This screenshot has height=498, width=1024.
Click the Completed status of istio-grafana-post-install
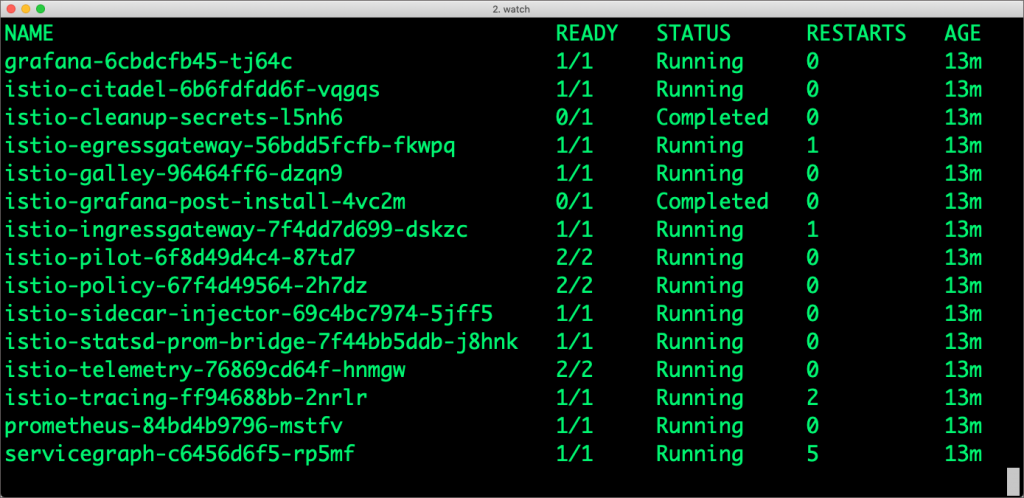pyautogui.click(x=712, y=202)
